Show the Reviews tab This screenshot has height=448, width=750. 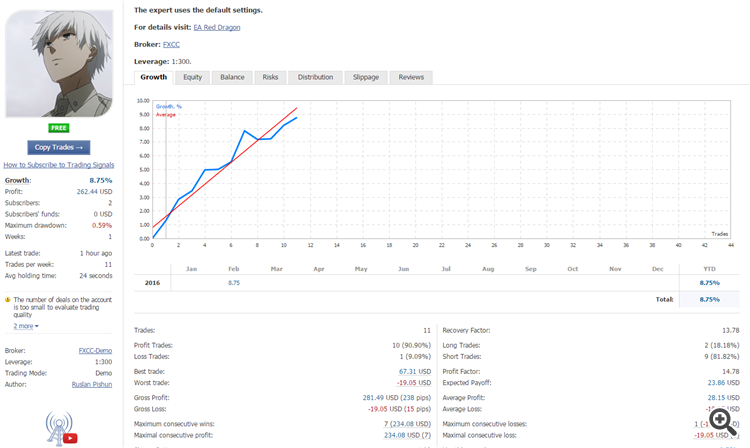pos(411,77)
